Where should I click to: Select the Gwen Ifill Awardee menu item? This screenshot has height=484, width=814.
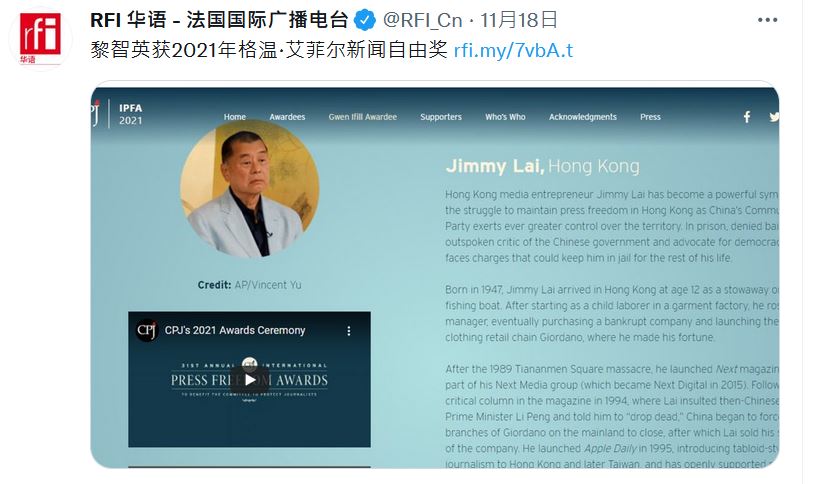362,117
